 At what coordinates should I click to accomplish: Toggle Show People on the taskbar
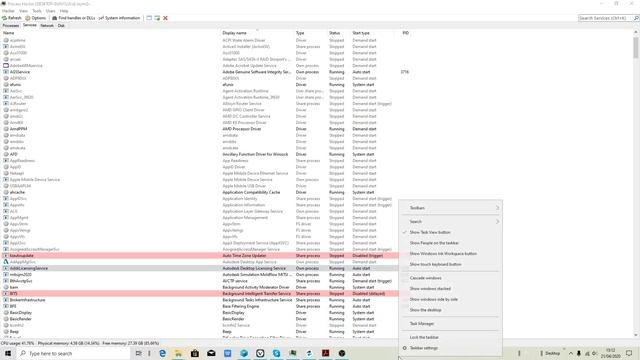coord(451,243)
